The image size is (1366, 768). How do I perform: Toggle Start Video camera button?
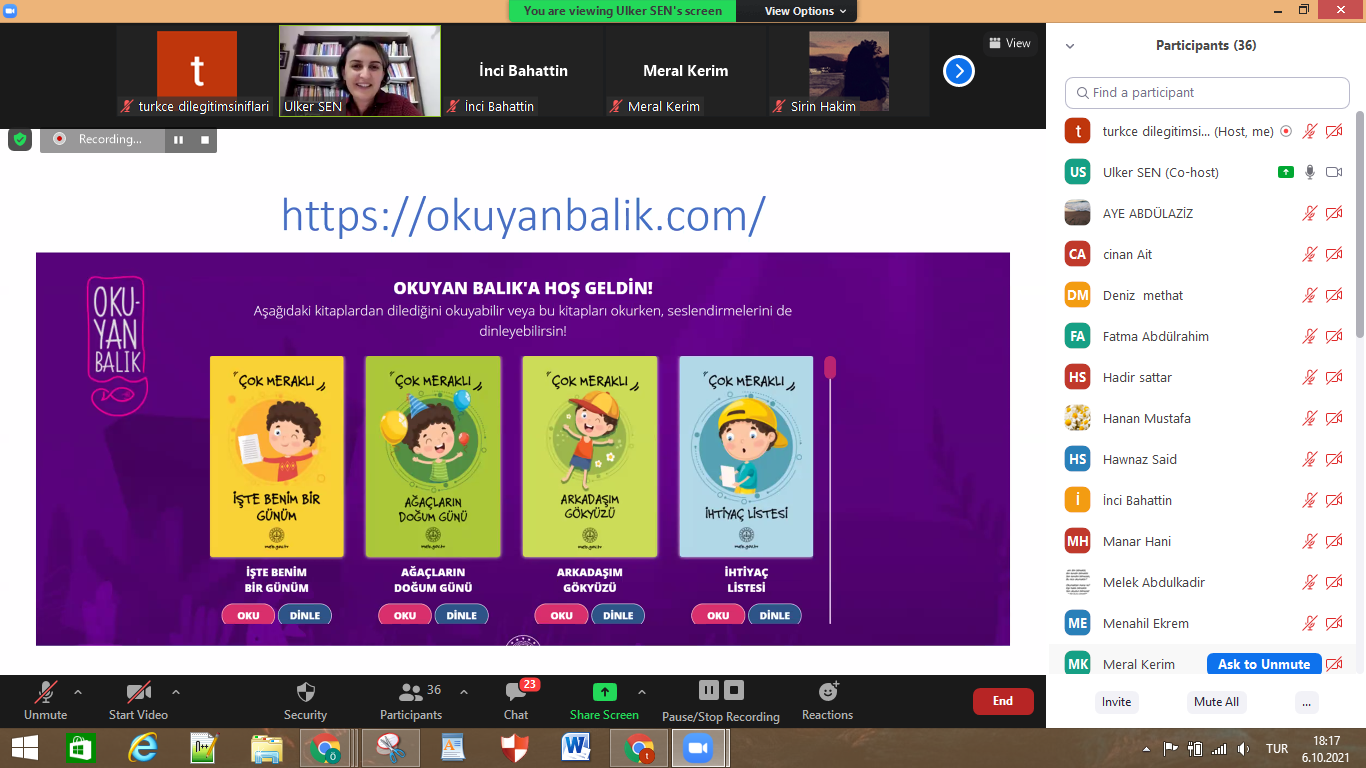[x=138, y=692]
